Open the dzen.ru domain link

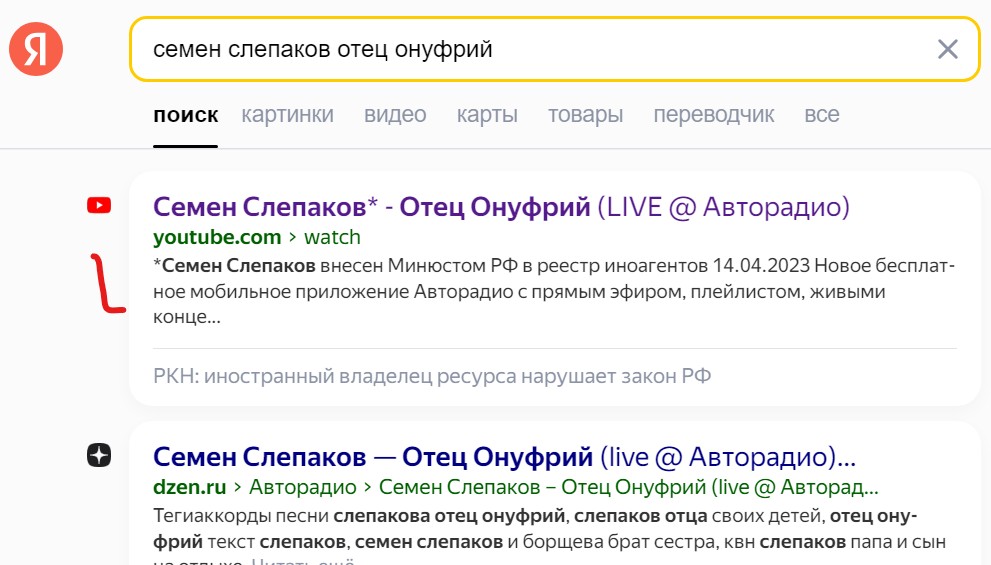point(190,487)
